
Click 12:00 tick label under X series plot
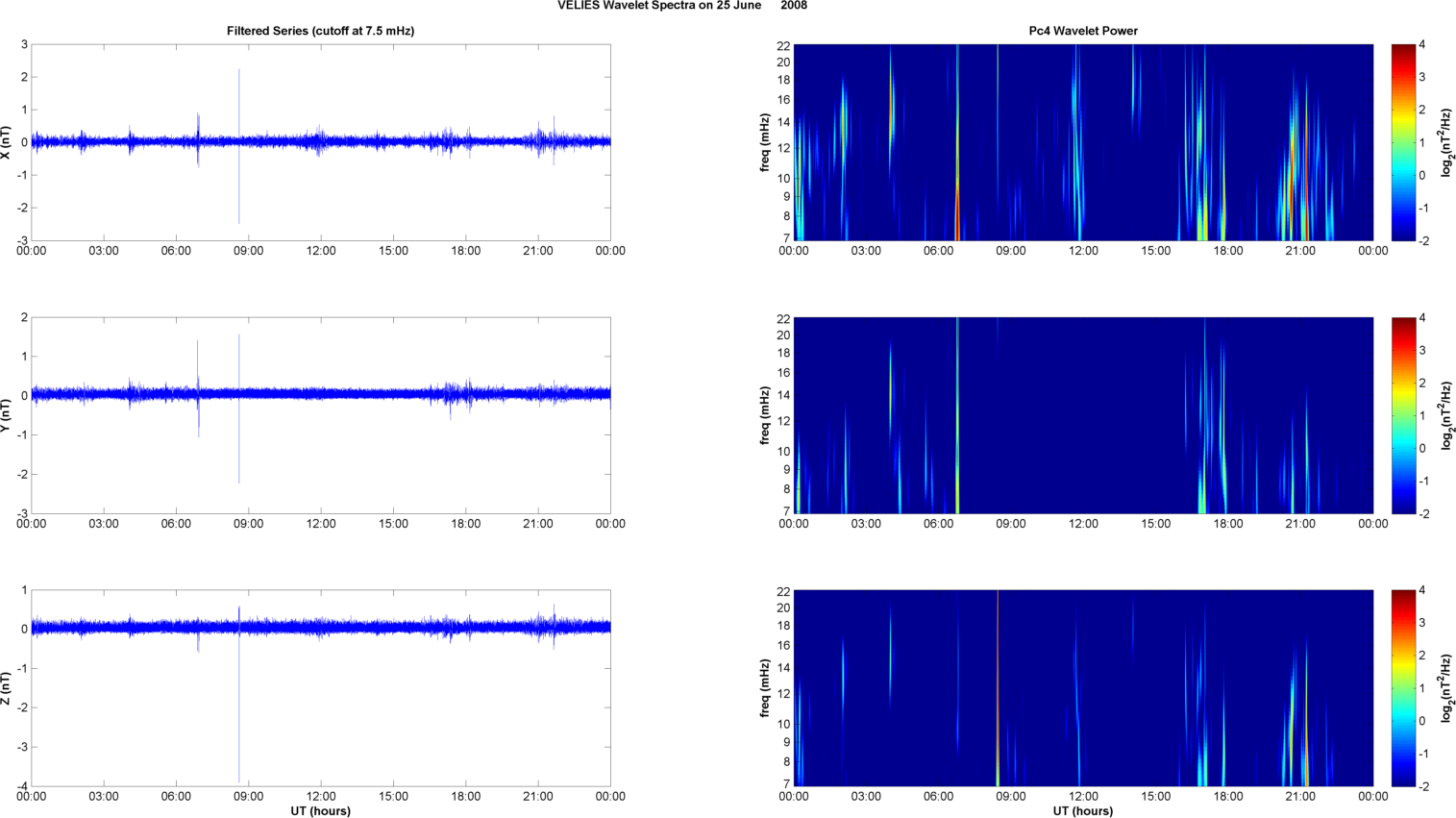pyautogui.click(x=321, y=251)
